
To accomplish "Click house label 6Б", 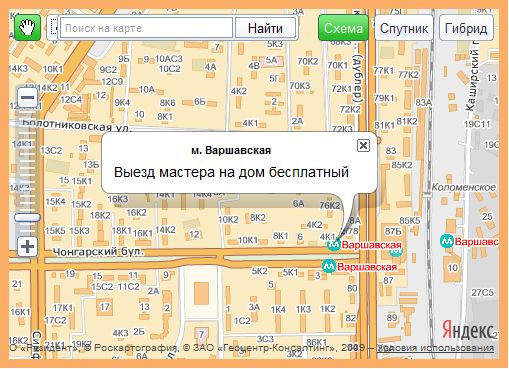I will point(200,101).
